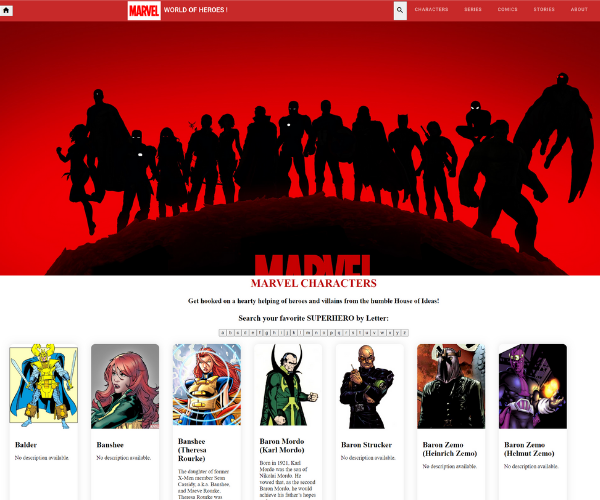Click Baron Zemo (Heinrich Zemo) image
Viewport: 600px width, 500px height.
[451, 386]
